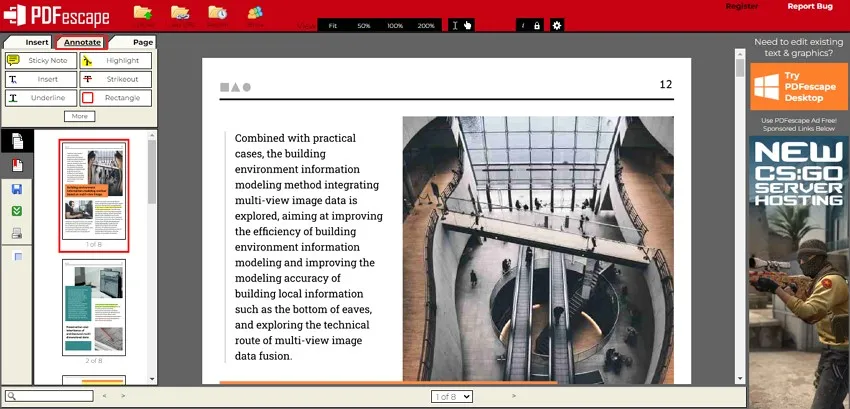850x409 pixels.
Task: Click thumbnail panel scroll-down arrow
Action: 152,379
